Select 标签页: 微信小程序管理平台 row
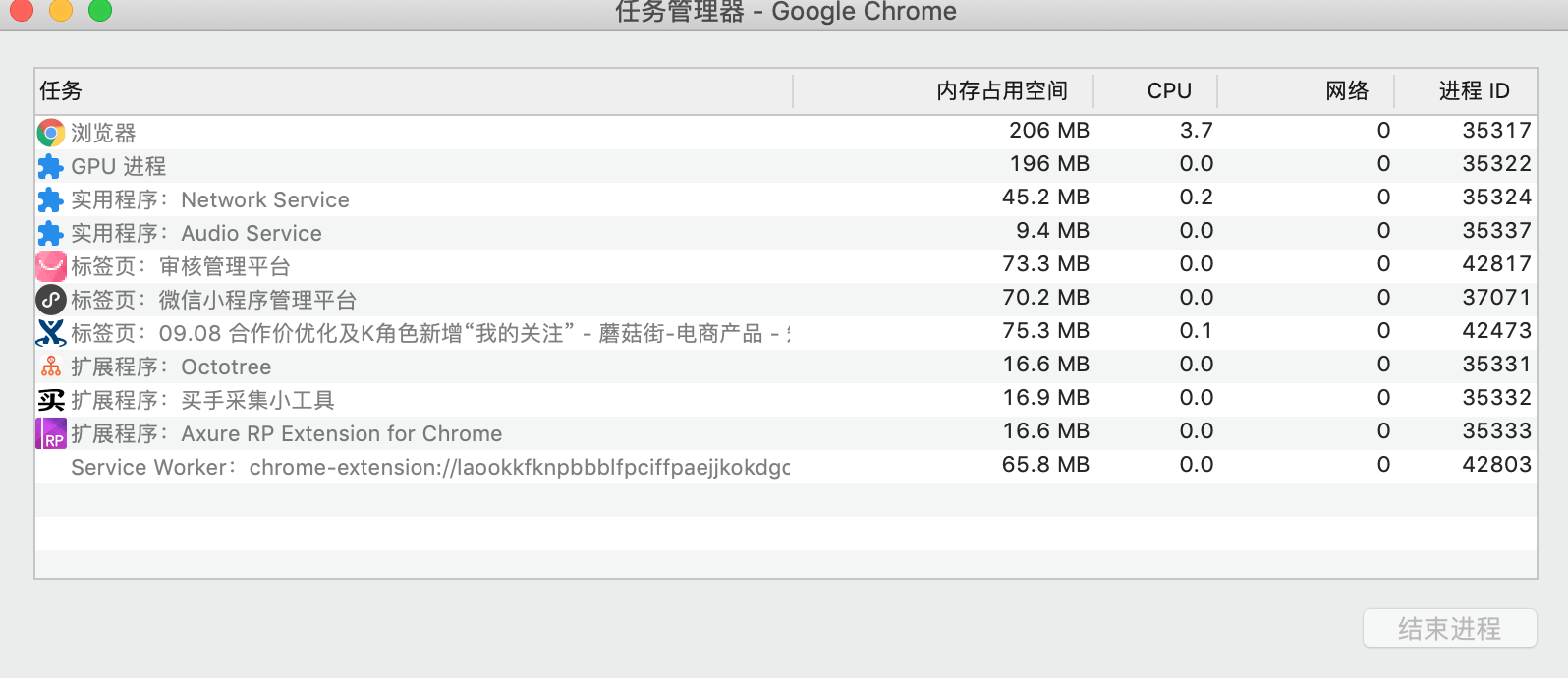 point(786,299)
